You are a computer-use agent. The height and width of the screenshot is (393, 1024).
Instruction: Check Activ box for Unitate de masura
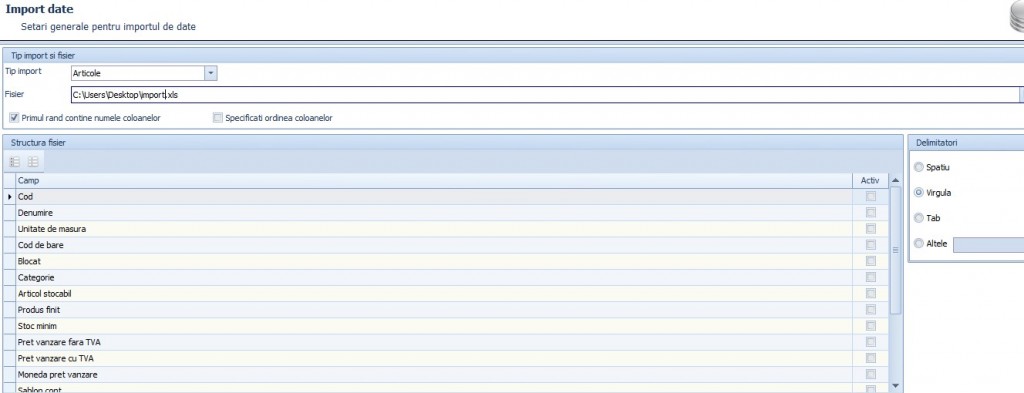871,228
